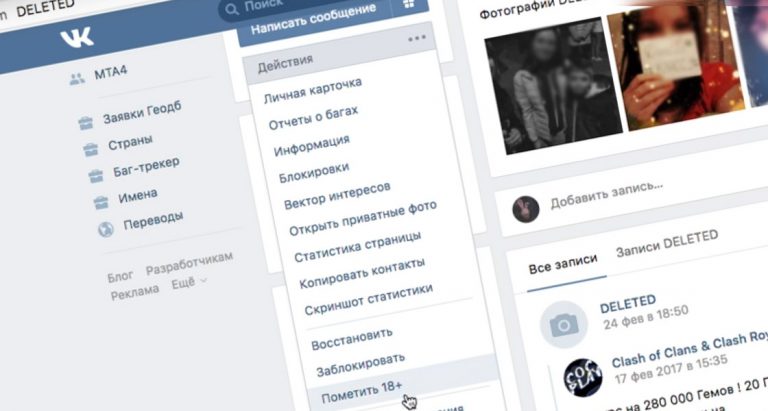Image resolution: width=768 pixels, height=411 pixels.
Task: Choose Заблокировать in actions menu
Action: 360,364
